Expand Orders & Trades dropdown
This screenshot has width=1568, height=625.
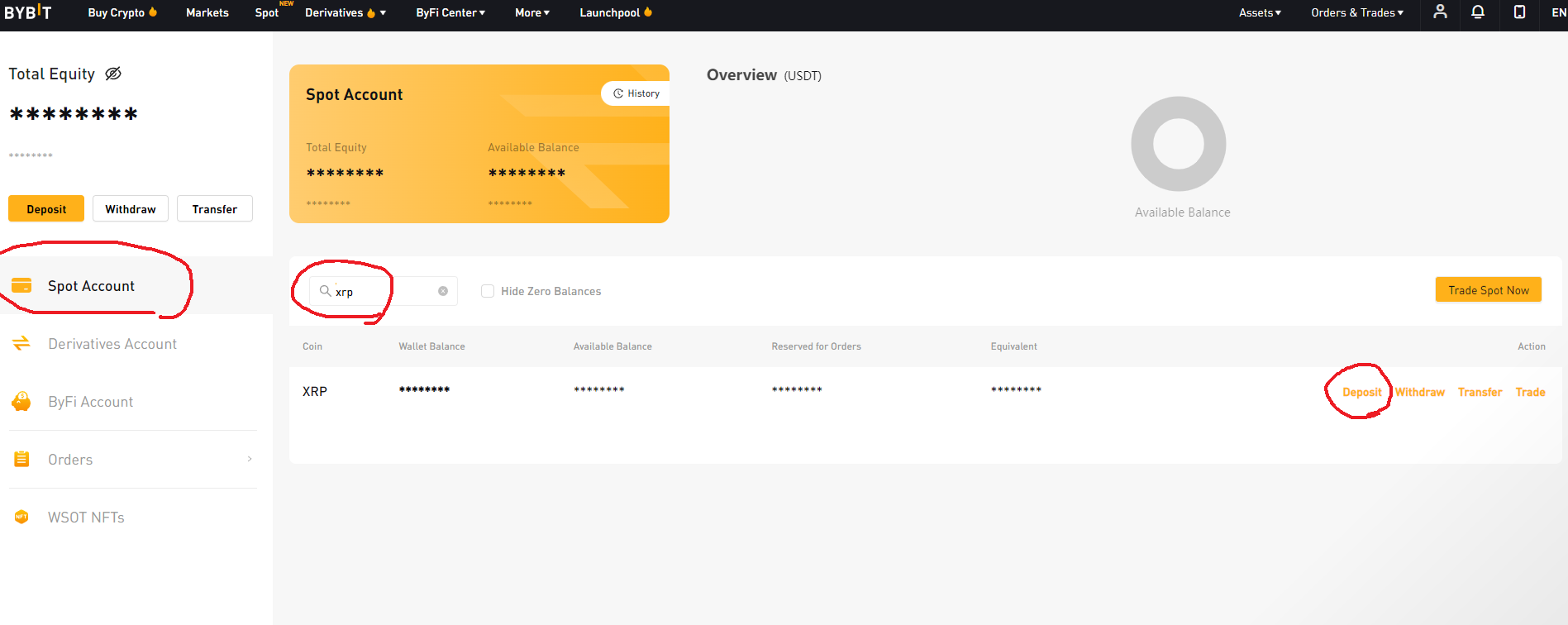1357,12
